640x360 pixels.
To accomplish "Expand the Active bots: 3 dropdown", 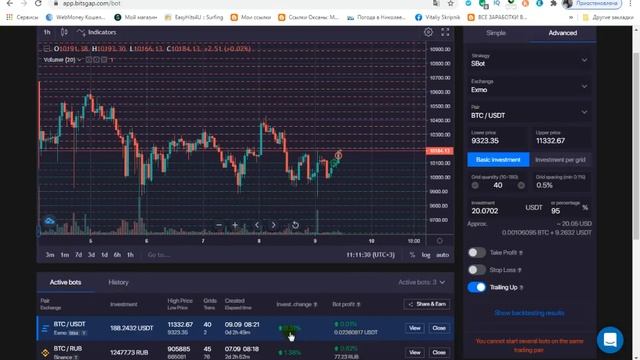I will point(422,282).
